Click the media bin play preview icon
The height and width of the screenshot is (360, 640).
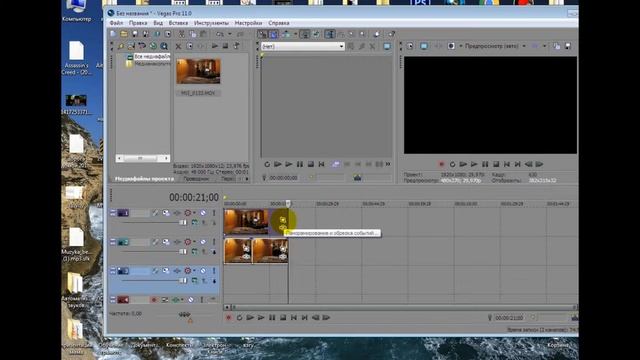215,46
